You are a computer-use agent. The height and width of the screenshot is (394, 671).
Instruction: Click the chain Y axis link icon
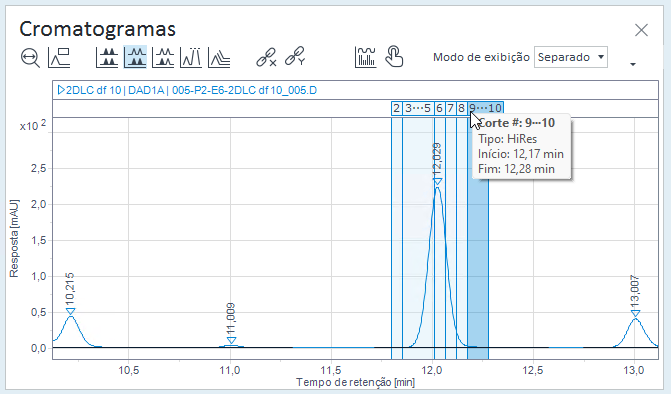point(295,56)
